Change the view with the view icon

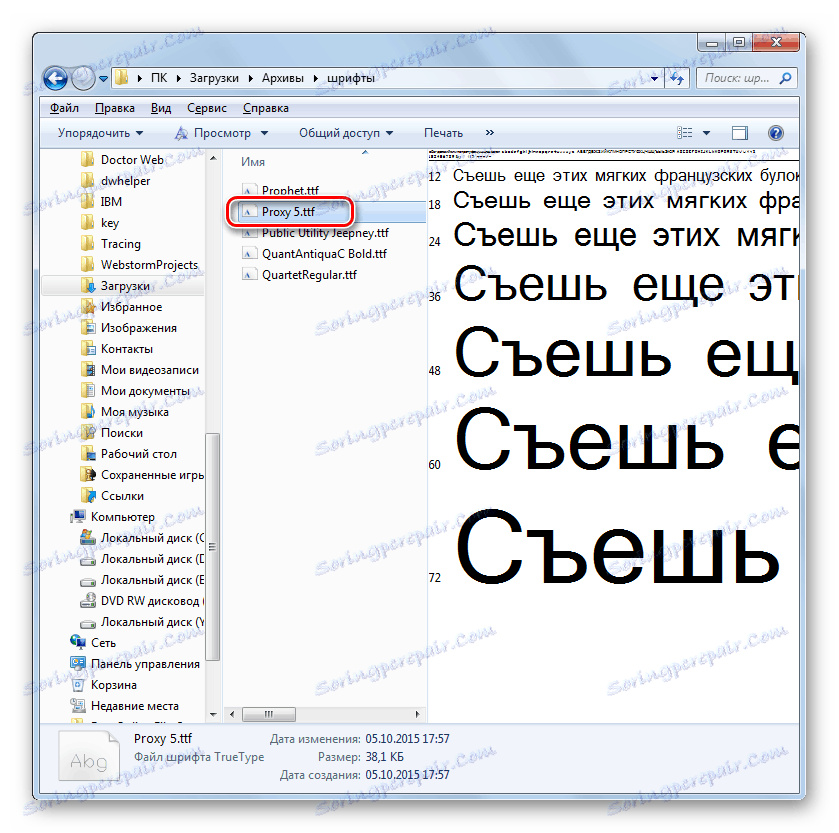click(684, 133)
